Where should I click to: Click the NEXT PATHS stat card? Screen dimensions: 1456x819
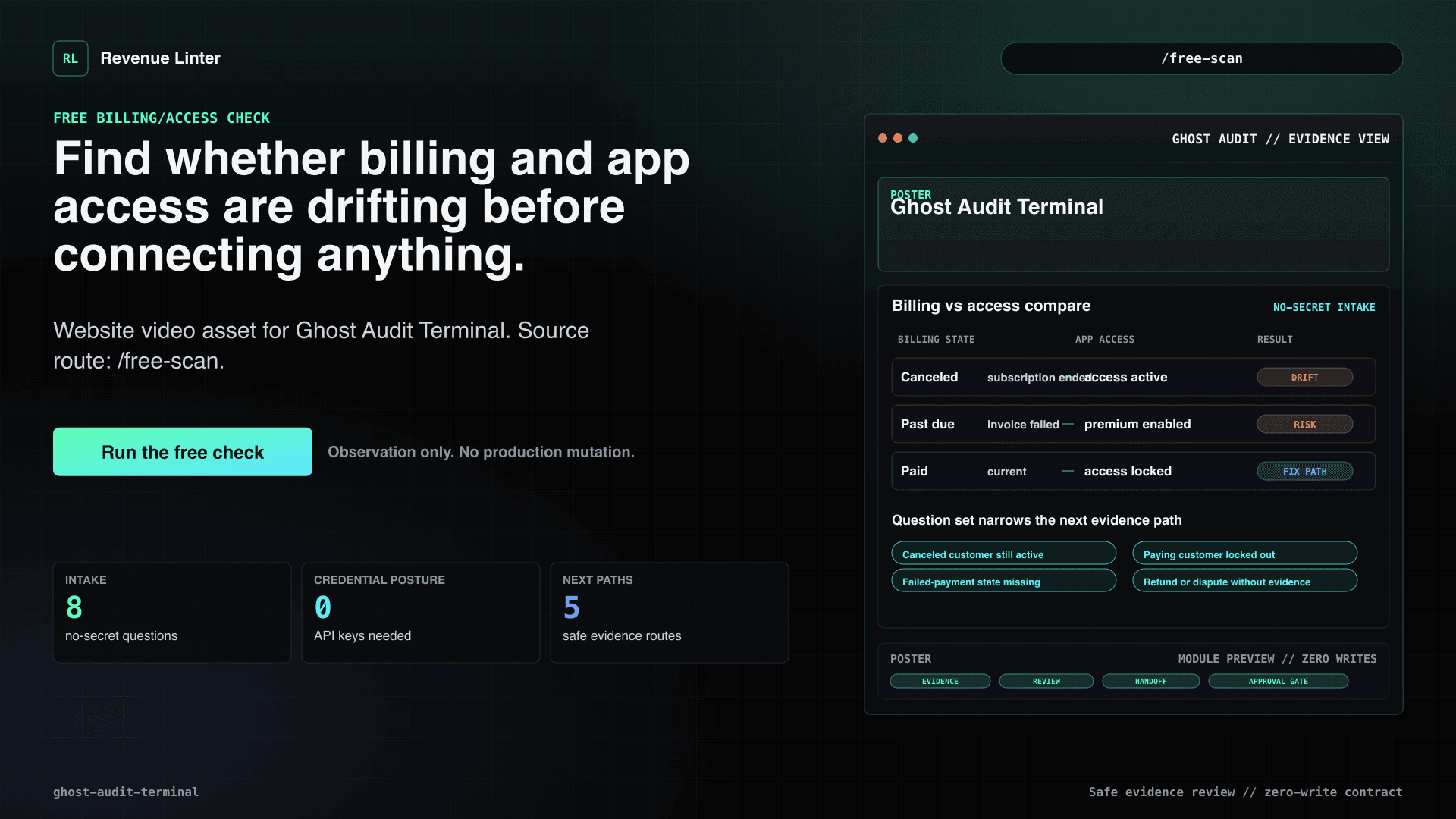(670, 613)
